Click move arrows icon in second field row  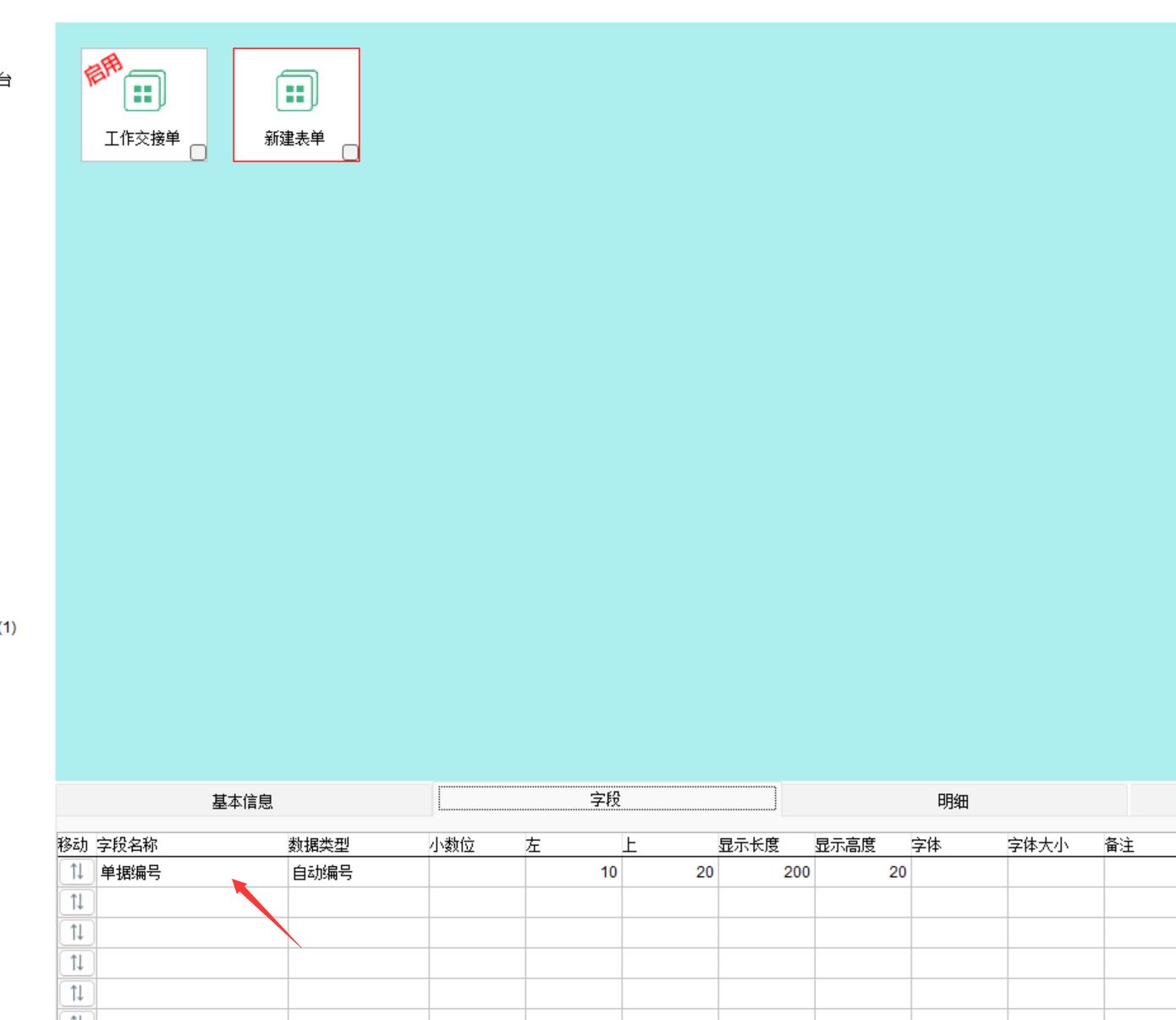point(77,902)
